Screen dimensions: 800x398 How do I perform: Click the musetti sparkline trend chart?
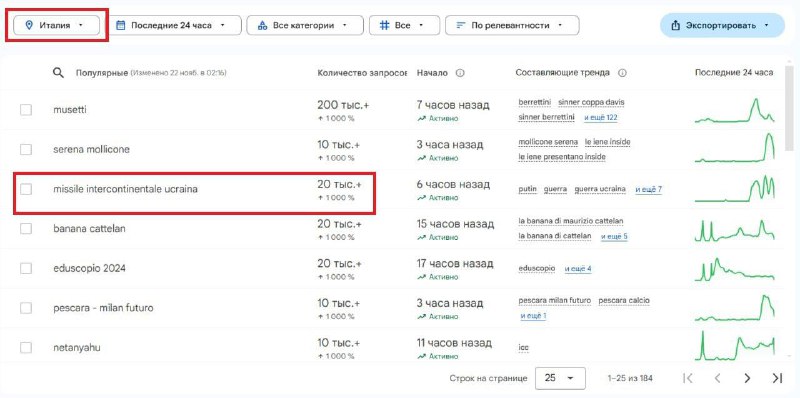(734, 111)
